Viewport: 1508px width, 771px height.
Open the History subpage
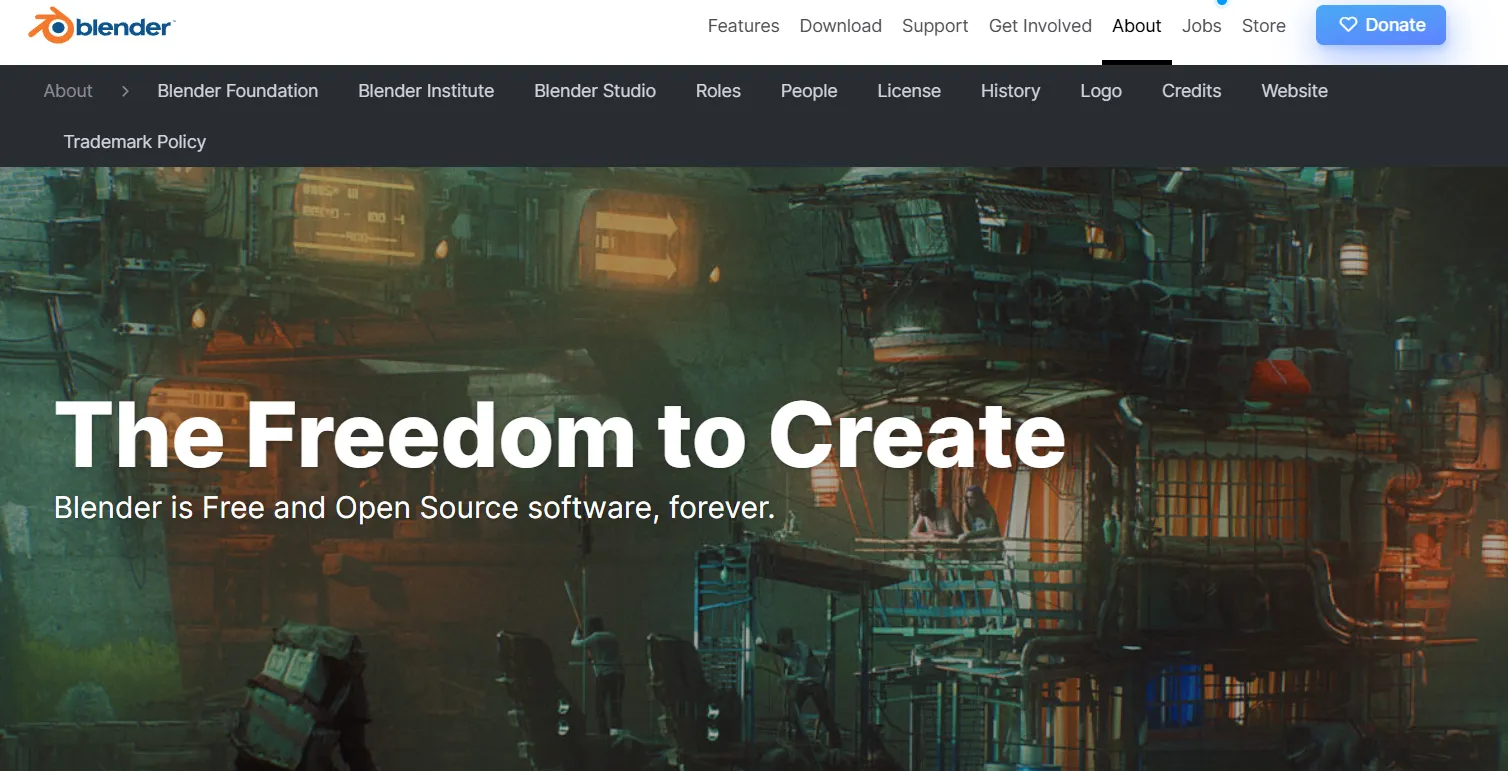coord(1010,91)
